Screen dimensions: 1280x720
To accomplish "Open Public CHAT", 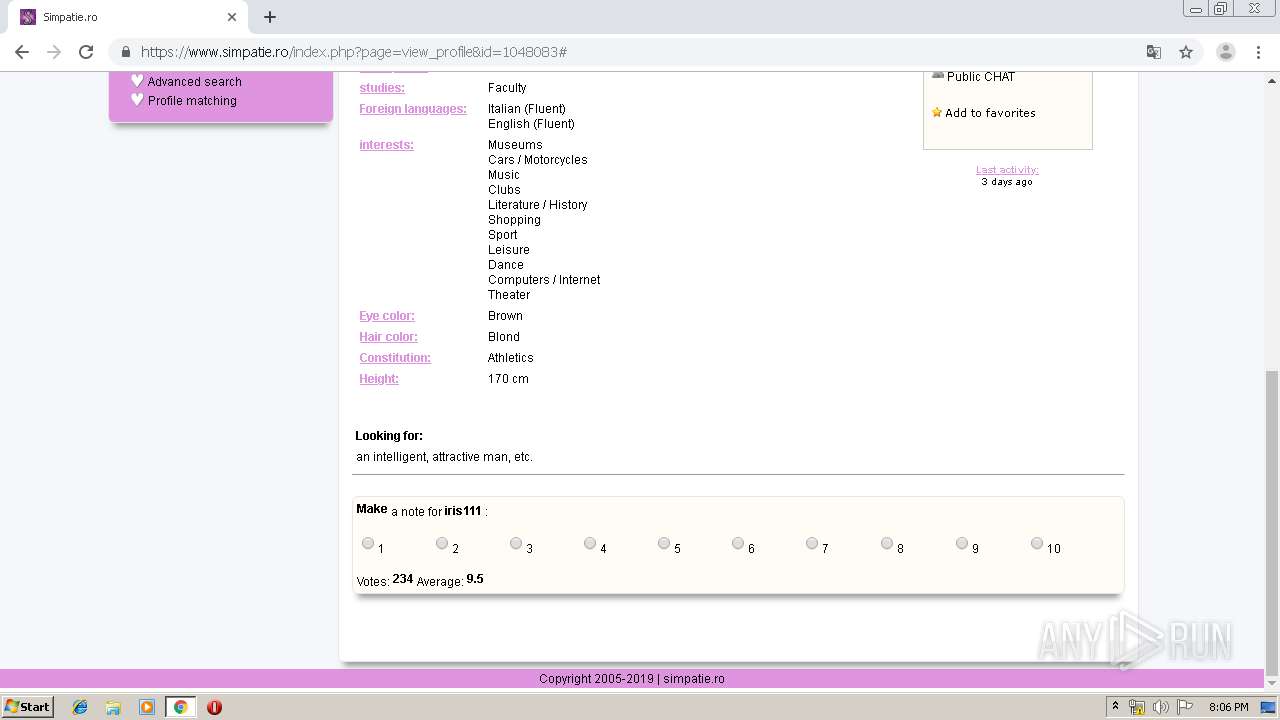I will click(x=981, y=77).
